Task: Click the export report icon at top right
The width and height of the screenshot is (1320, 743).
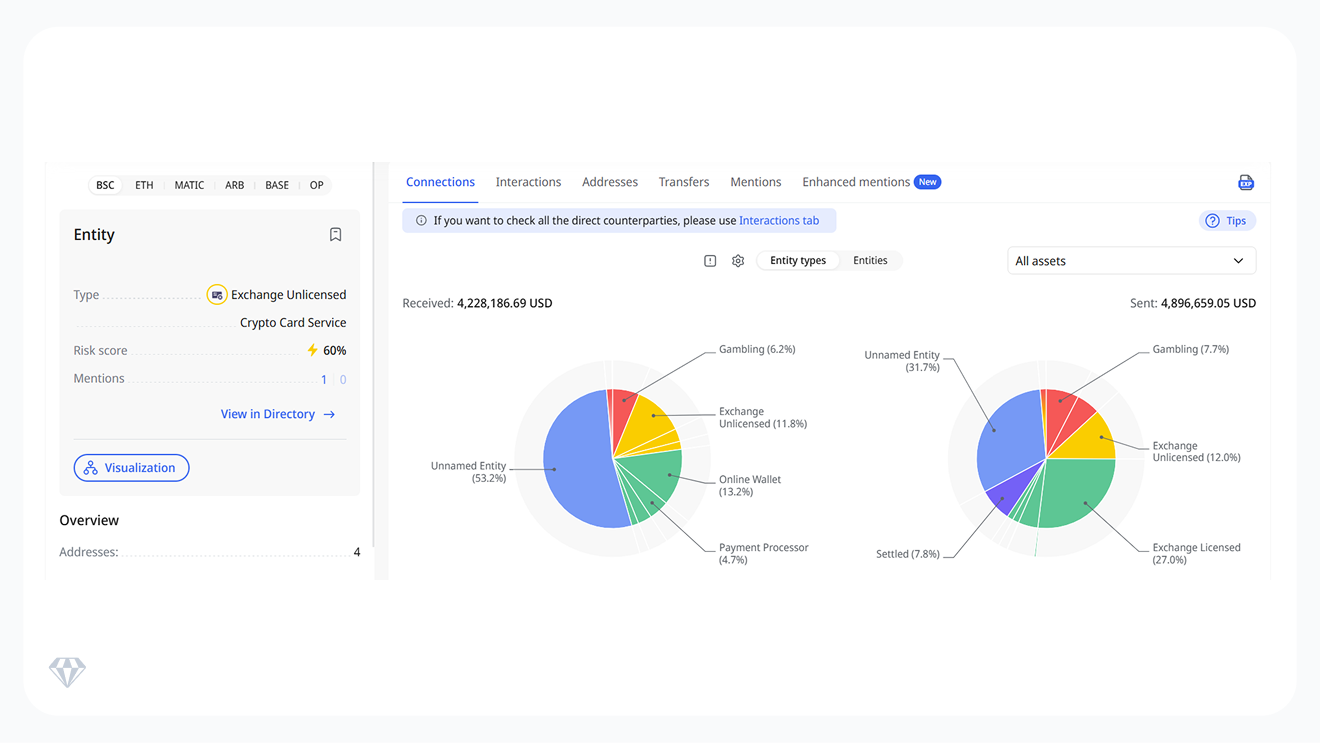Action: point(1245,183)
